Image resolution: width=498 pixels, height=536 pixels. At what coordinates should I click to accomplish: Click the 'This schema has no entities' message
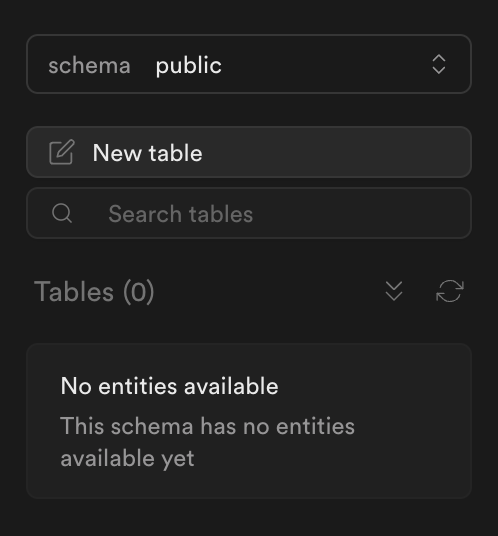[207, 426]
